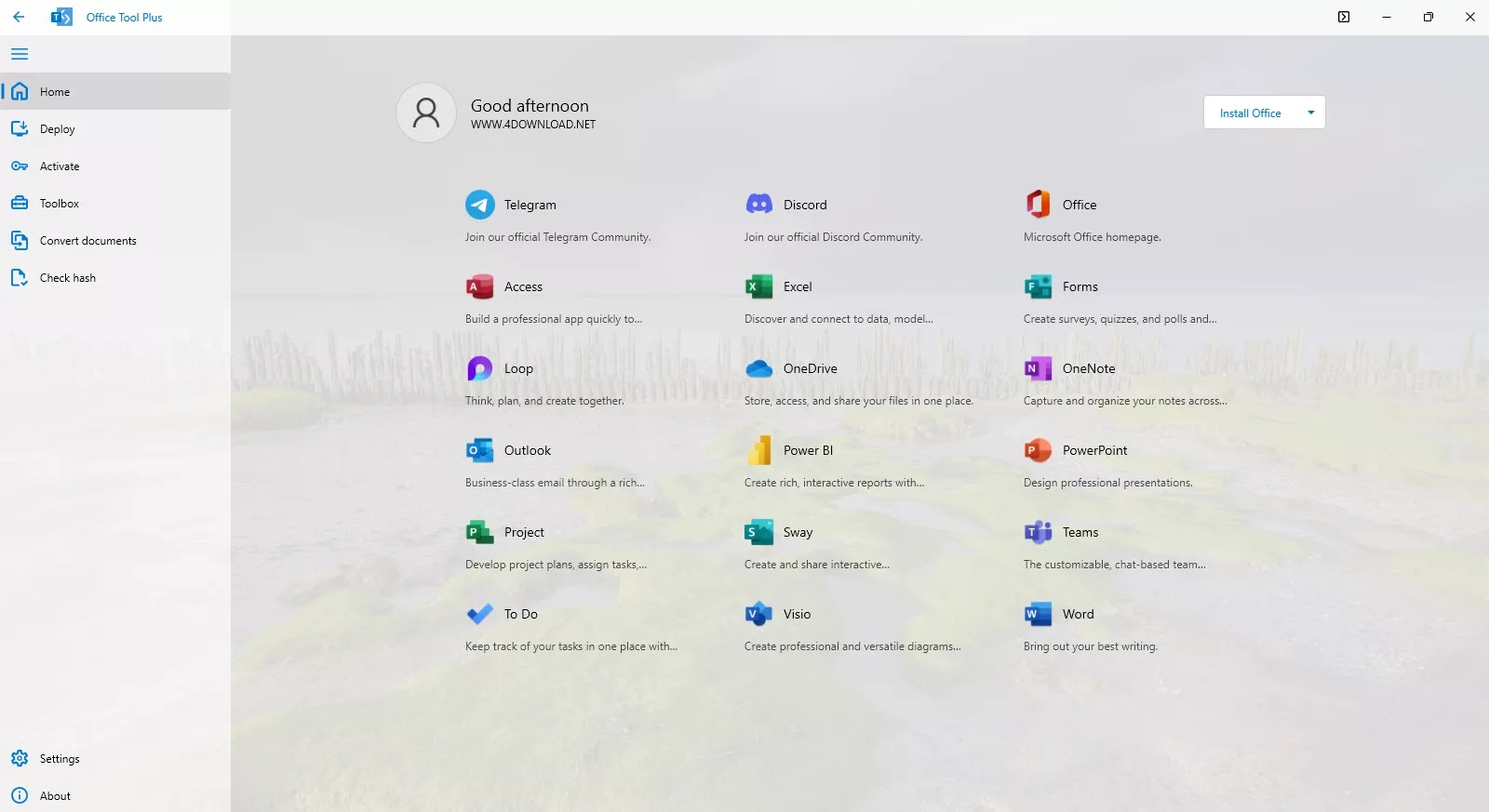The width and height of the screenshot is (1489, 812).
Task: Open Settings from the sidebar
Action: coord(115,758)
